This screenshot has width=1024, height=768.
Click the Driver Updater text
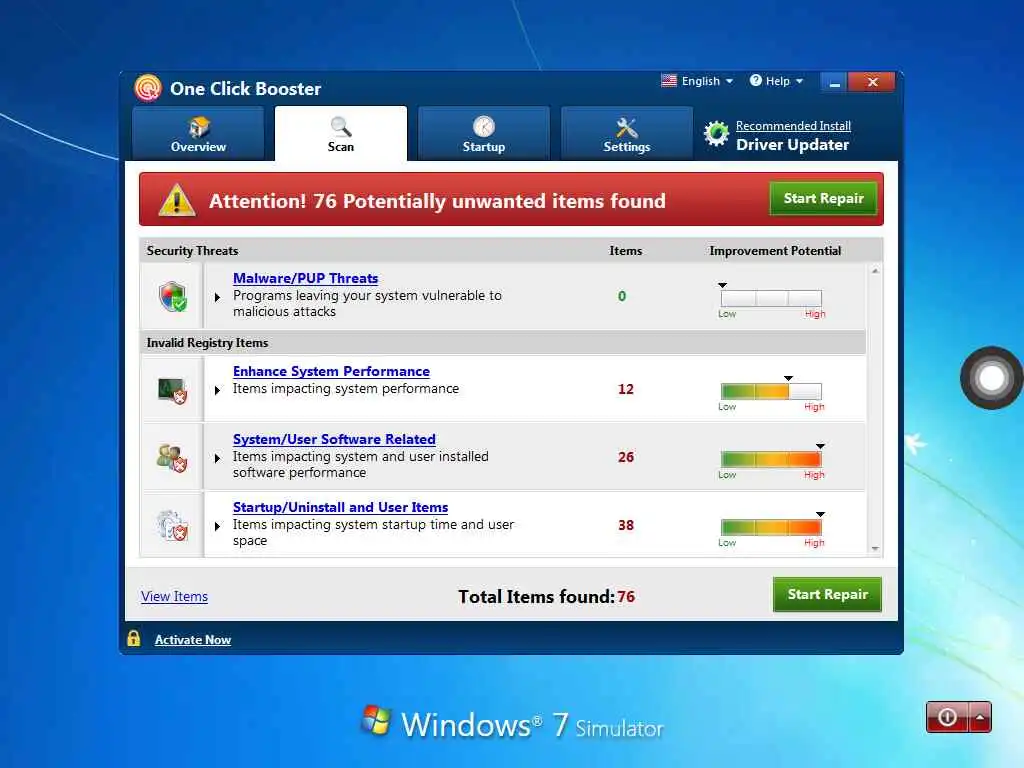tap(792, 145)
